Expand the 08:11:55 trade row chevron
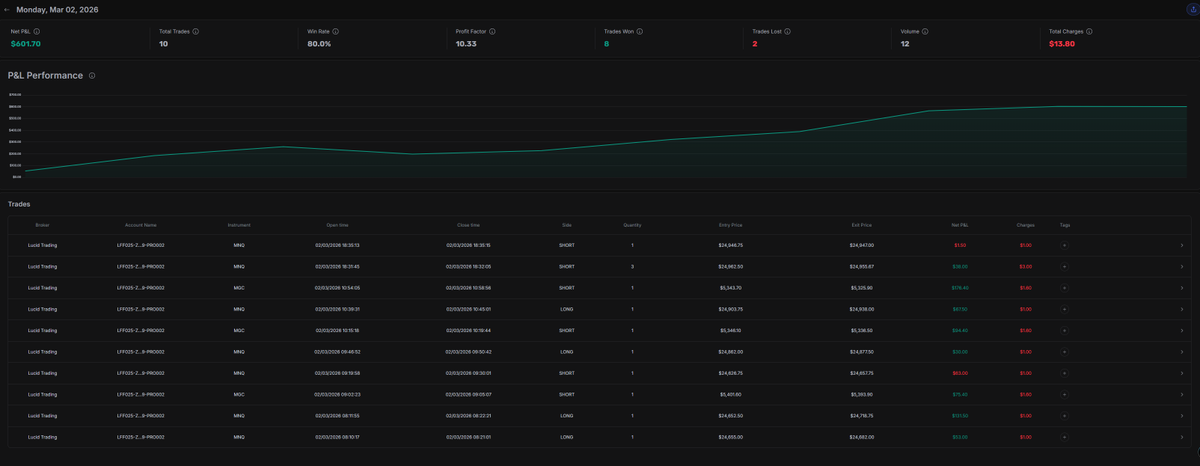The width and height of the screenshot is (1200, 466). click(1181, 416)
